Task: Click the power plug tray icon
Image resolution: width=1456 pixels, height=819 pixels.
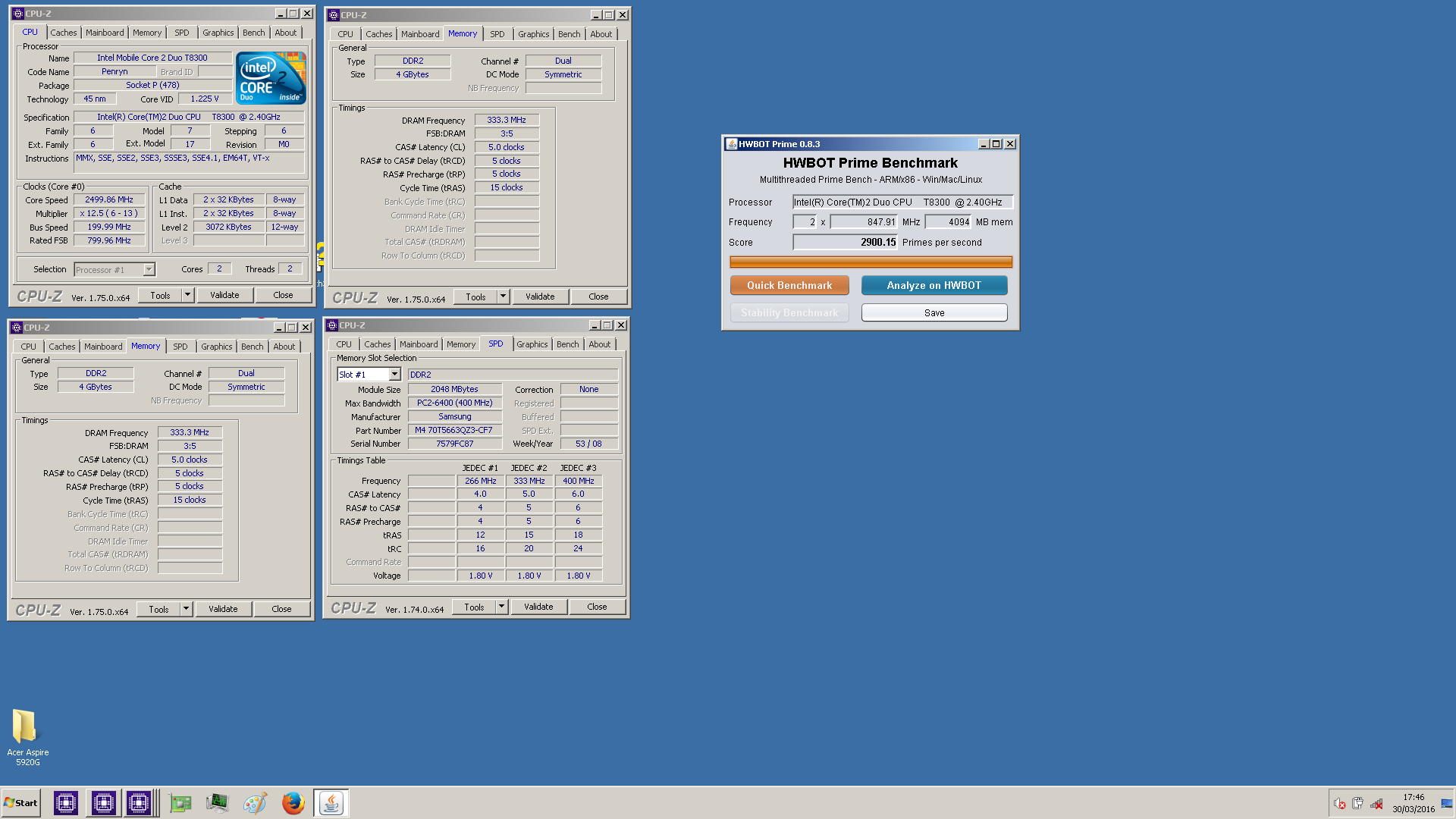Action: click(x=1357, y=804)
